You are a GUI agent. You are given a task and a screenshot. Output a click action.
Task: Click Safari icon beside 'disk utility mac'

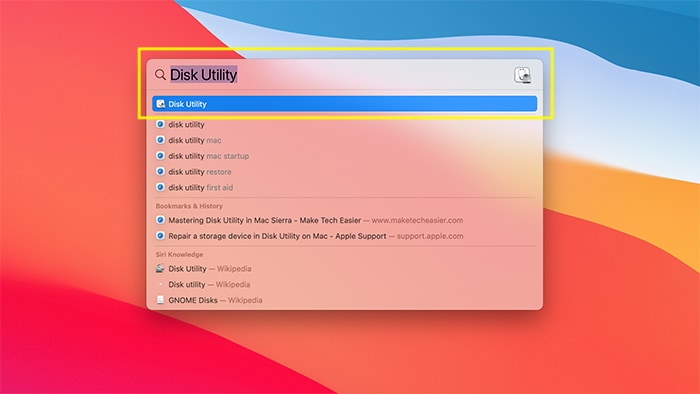click(160, 140)
